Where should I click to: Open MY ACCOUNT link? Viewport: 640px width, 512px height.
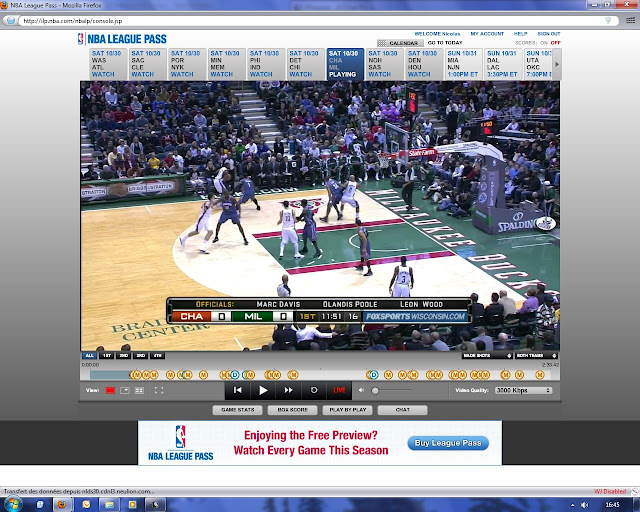(x=487, y=34)
